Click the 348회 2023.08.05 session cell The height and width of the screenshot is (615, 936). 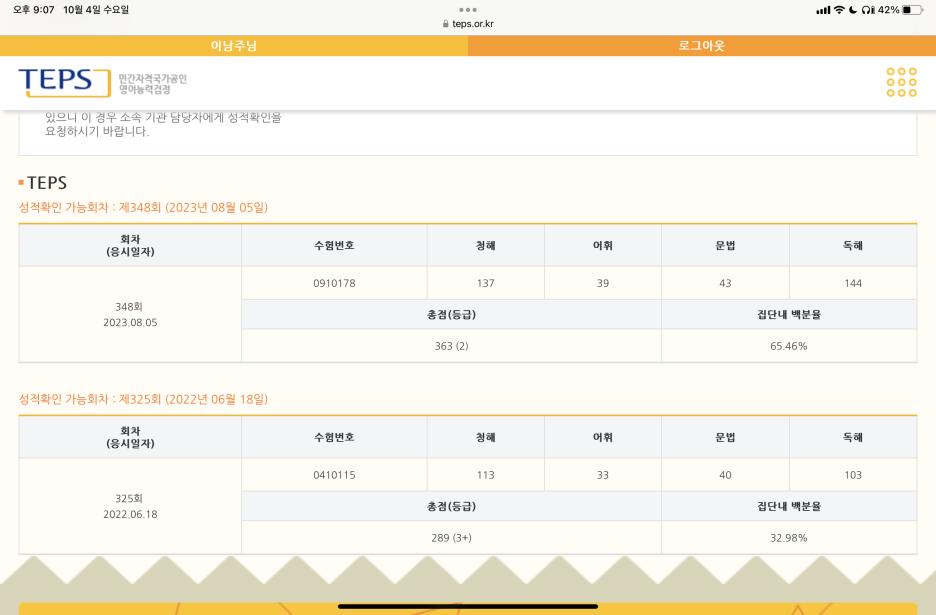click(130, 314)
